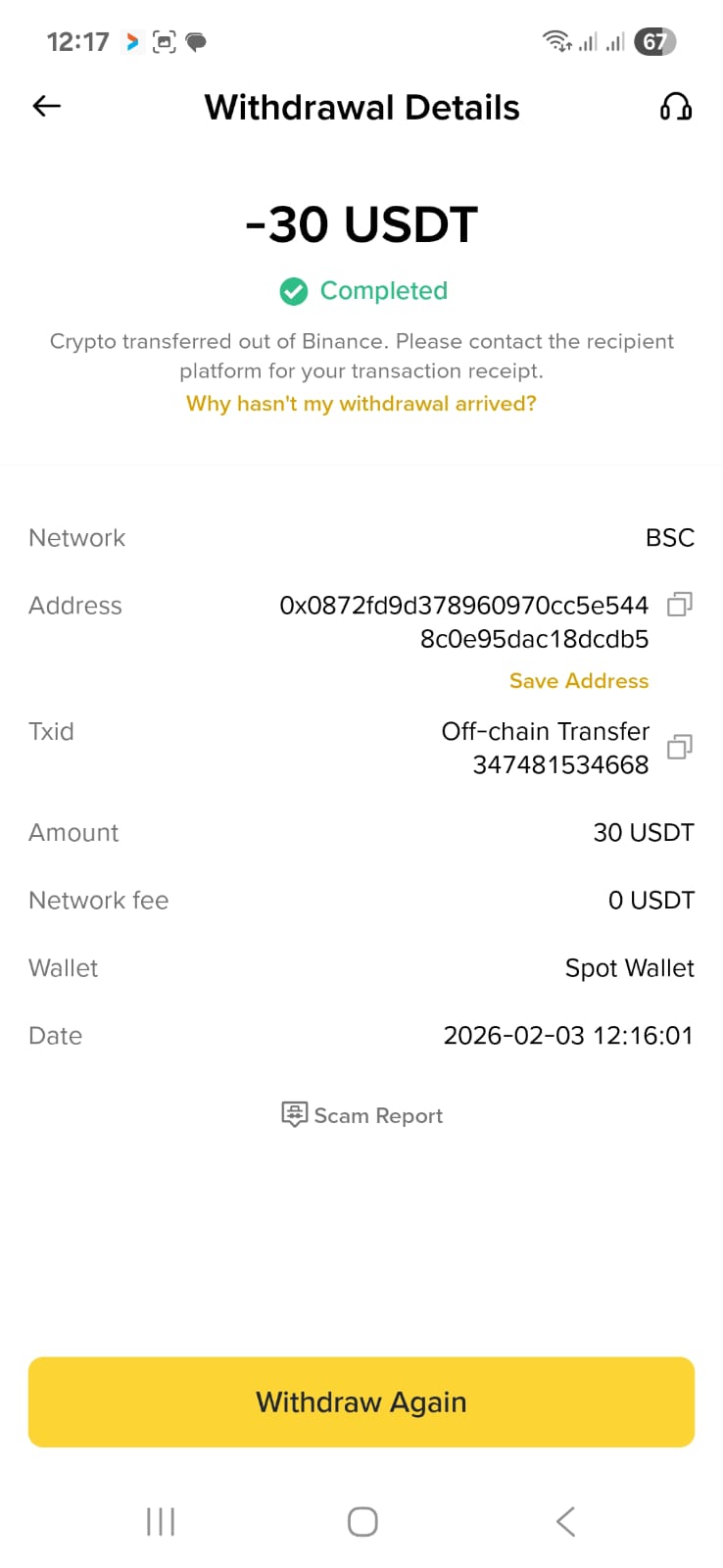Tap the Completed status label
The image size is (723, 1568).
click(x=383, y=291)
